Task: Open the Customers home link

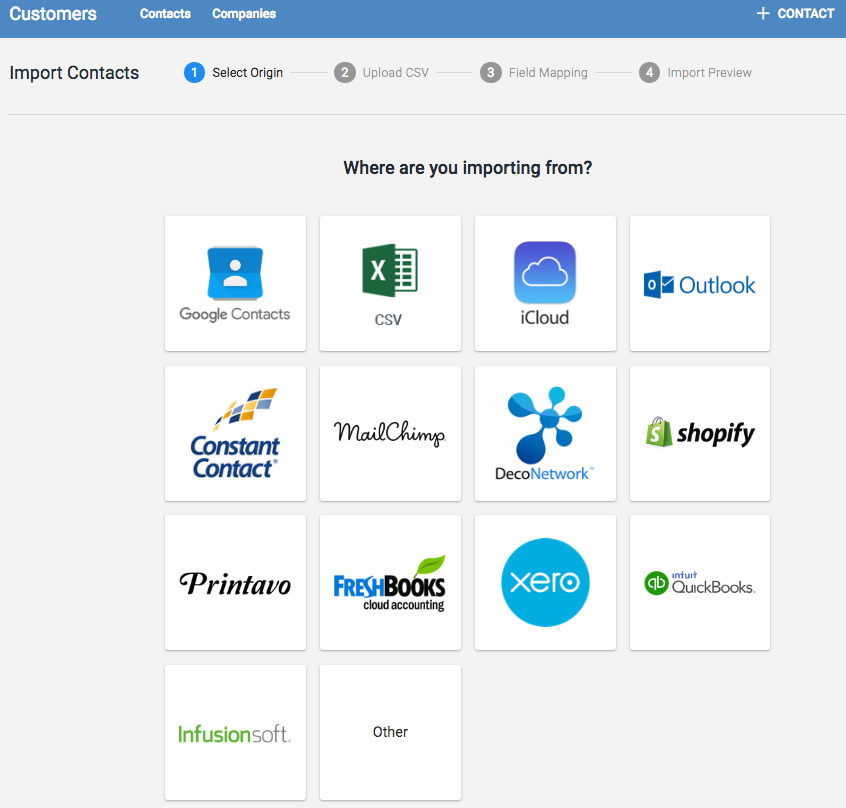Action: pyautogui.click(x=53, y=13)
